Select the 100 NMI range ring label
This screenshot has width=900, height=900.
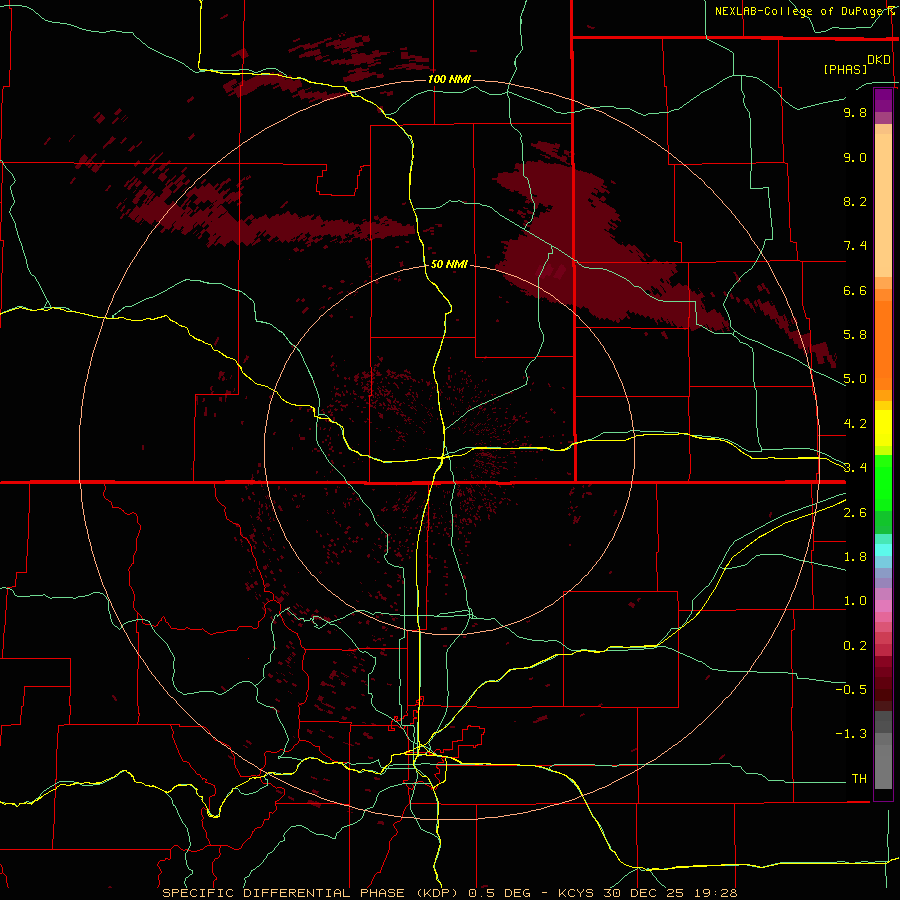click(x=449, y=79)
